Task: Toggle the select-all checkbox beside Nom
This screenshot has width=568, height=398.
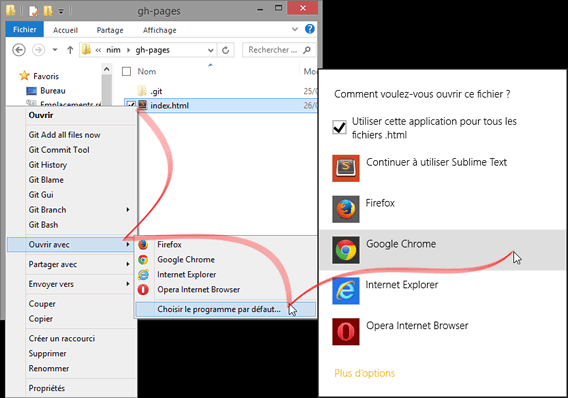Action: 126,71
